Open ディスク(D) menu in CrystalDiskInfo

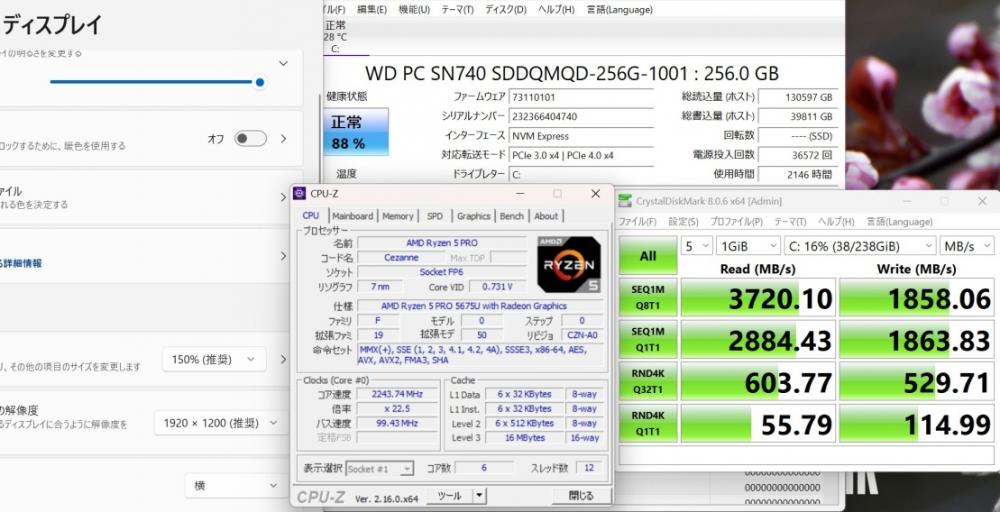(506, 10)
